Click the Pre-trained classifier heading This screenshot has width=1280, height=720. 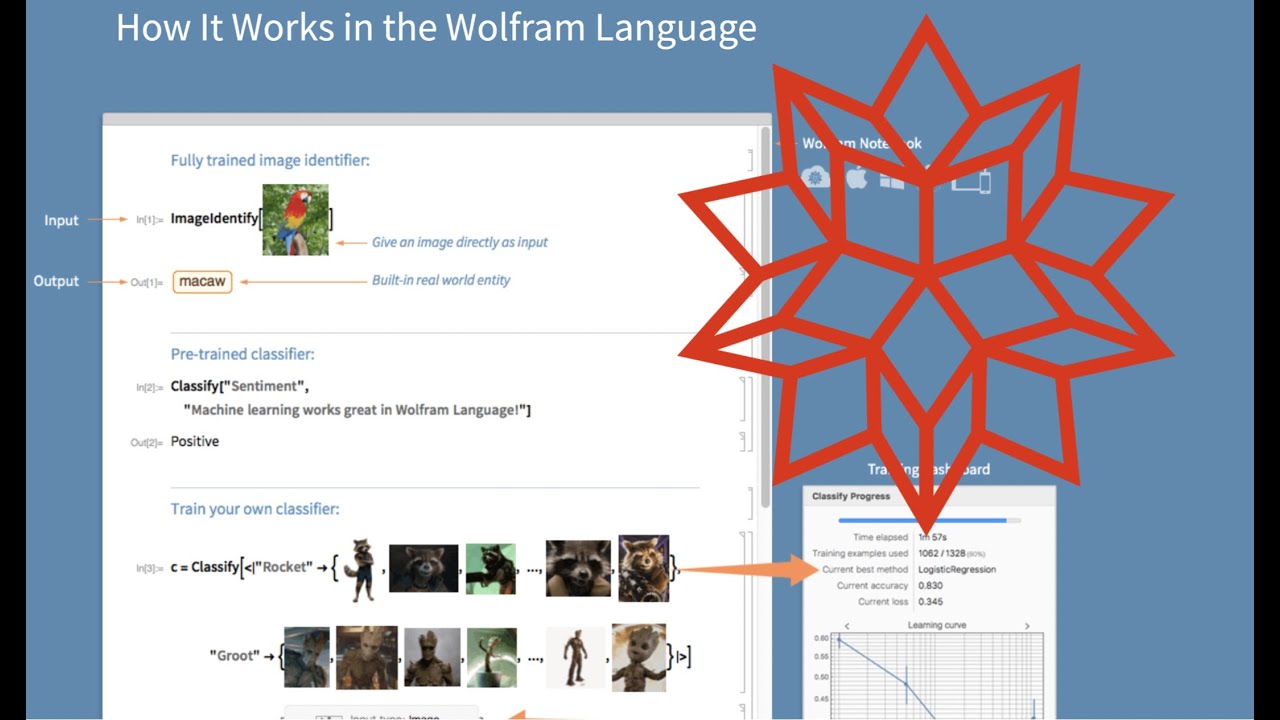242,354
